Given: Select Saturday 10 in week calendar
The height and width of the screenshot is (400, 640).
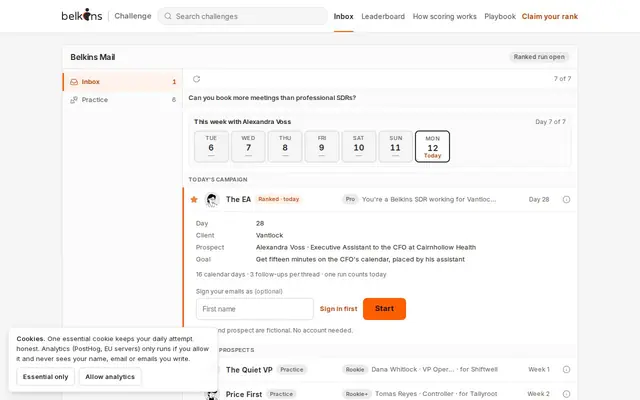Looking at the screenshot, I should 359,147.
